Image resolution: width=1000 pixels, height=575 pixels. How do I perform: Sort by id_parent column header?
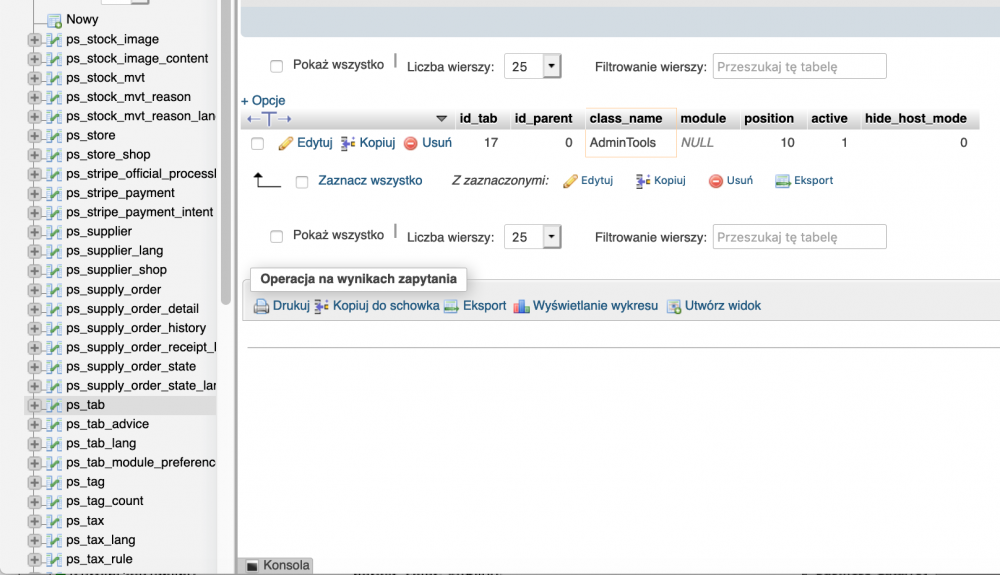[x=543, y=119]
